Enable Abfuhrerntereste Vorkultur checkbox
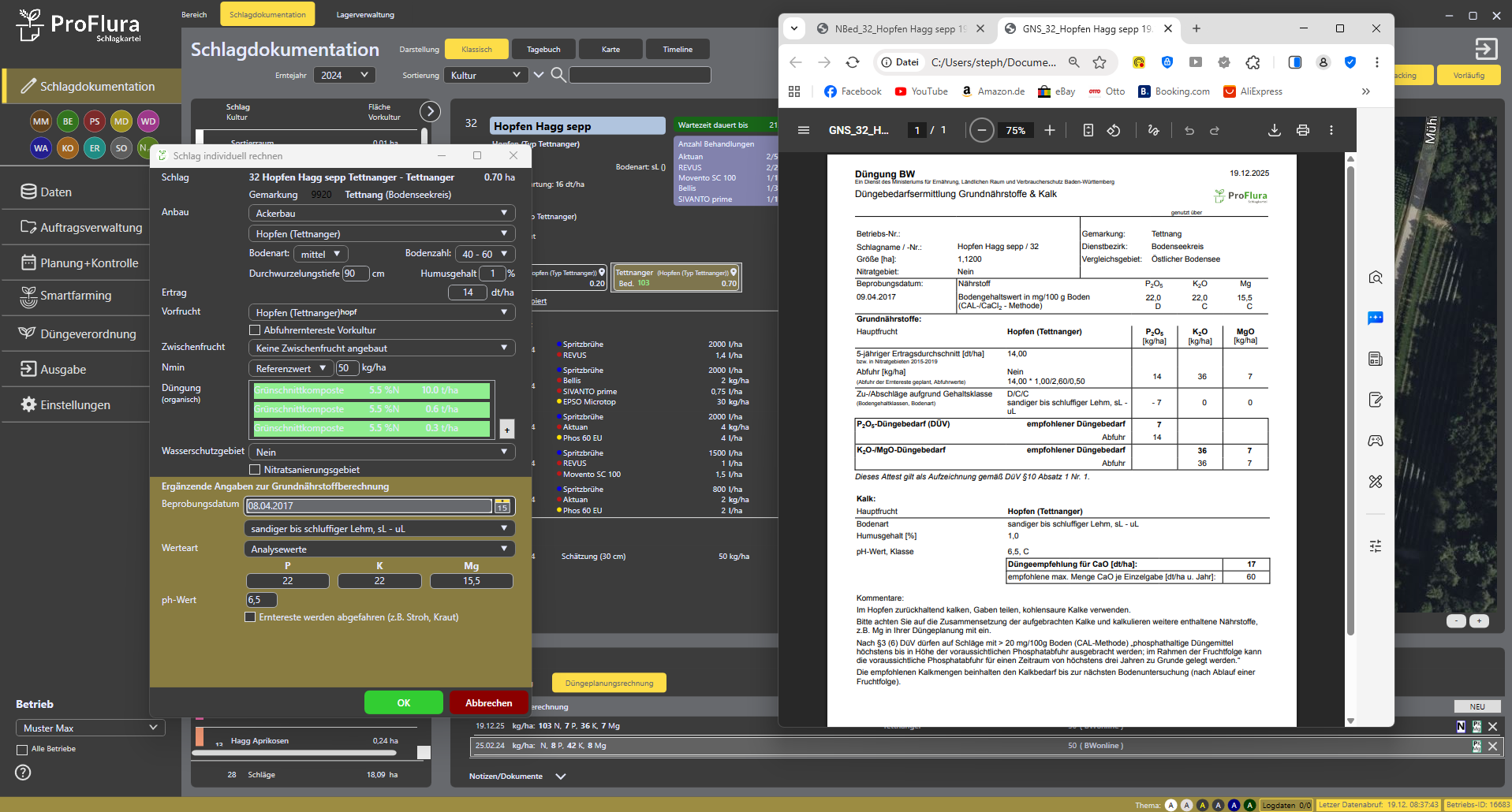Screen dimensions: 1512x812 [255, 330]
